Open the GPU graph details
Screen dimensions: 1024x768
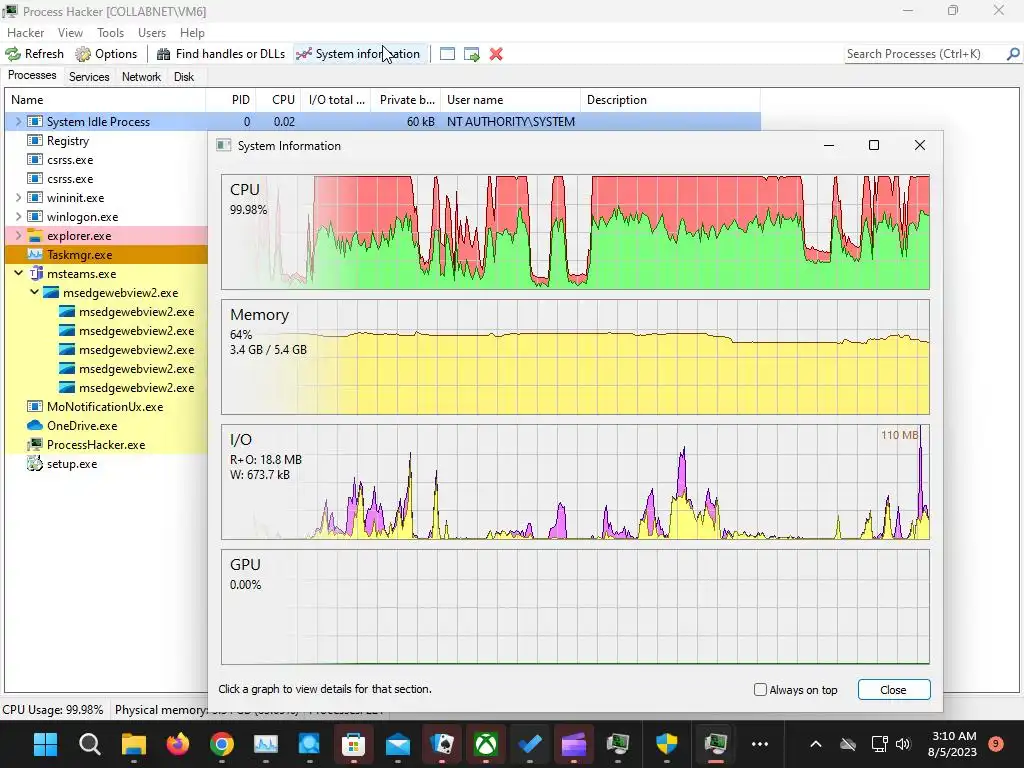575,607
